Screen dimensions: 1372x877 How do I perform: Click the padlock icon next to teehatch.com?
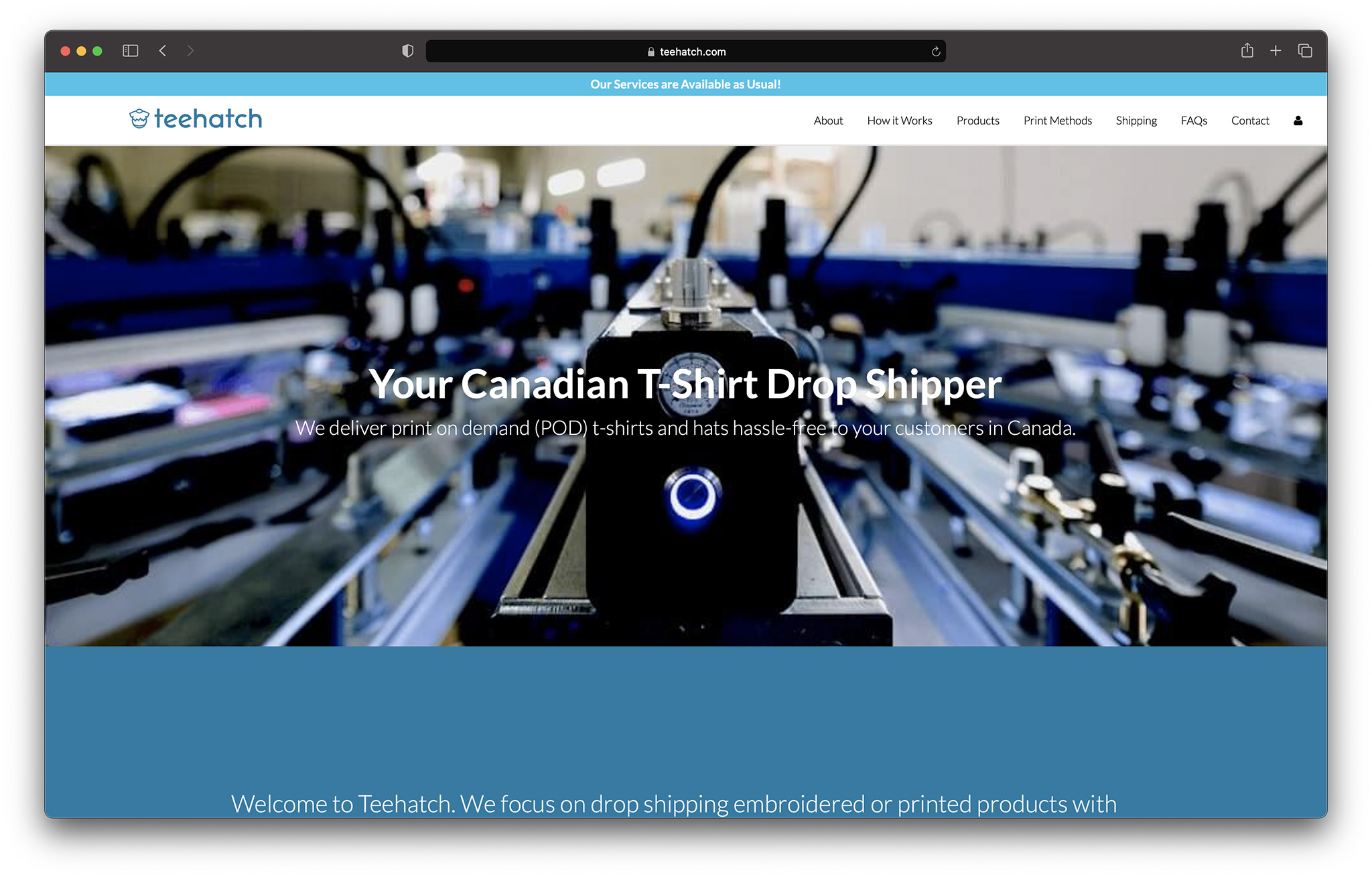650,51
